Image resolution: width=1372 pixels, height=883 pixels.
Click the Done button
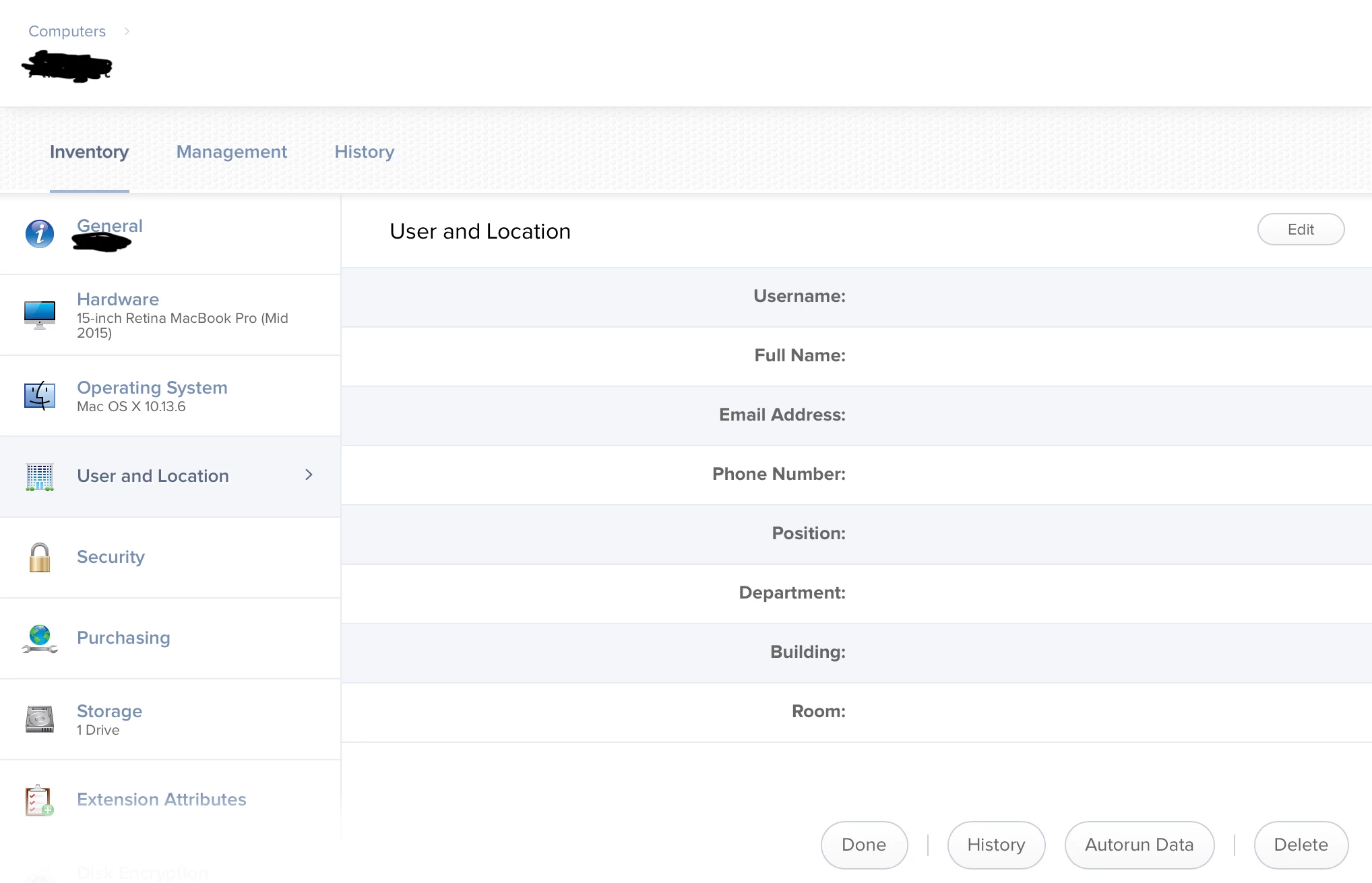(x=864, y=845)
